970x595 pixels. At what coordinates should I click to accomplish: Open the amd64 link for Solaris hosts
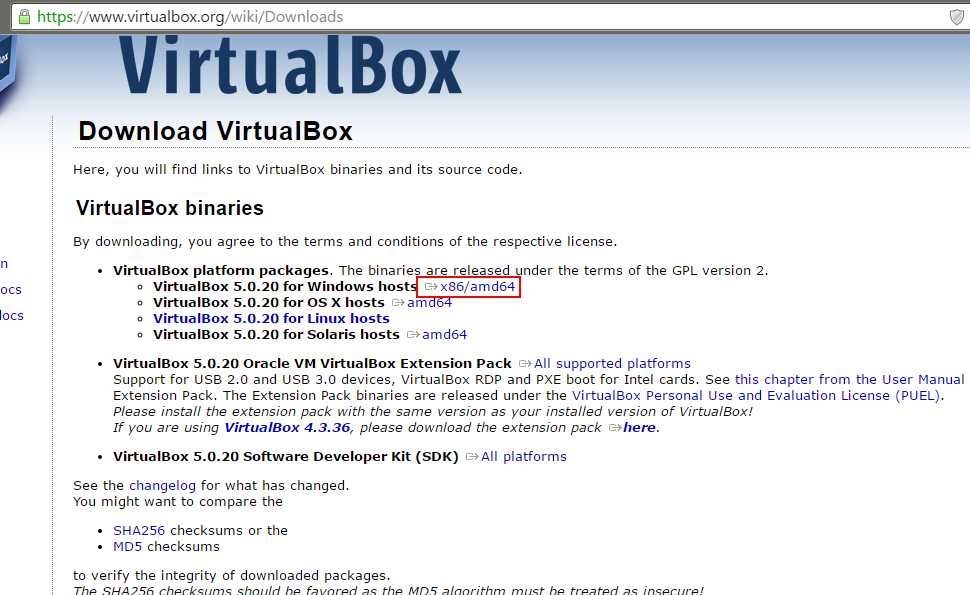(x=444, y=335)
